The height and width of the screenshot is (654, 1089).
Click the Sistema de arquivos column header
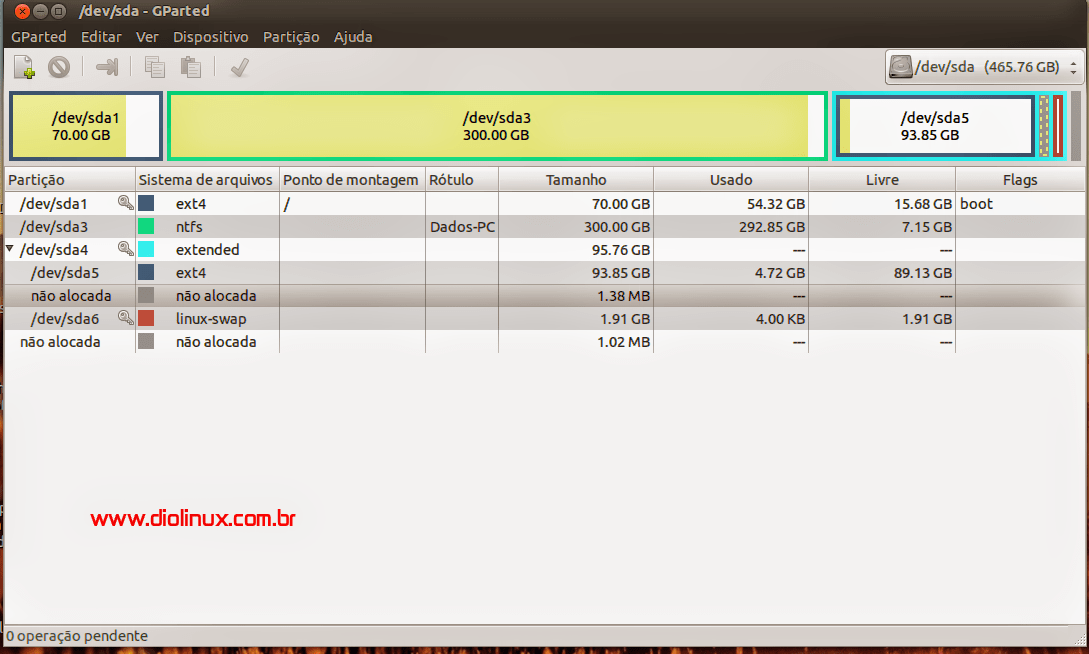tap(206, 180)
